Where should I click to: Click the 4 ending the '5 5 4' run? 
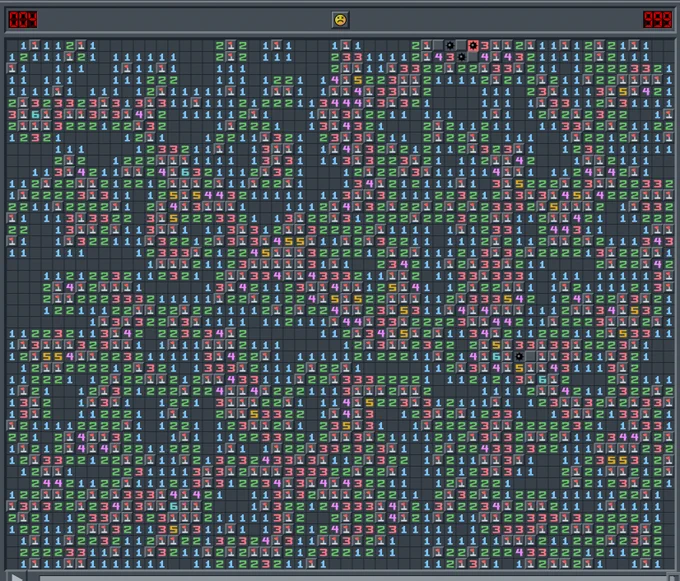click(69, 356)
